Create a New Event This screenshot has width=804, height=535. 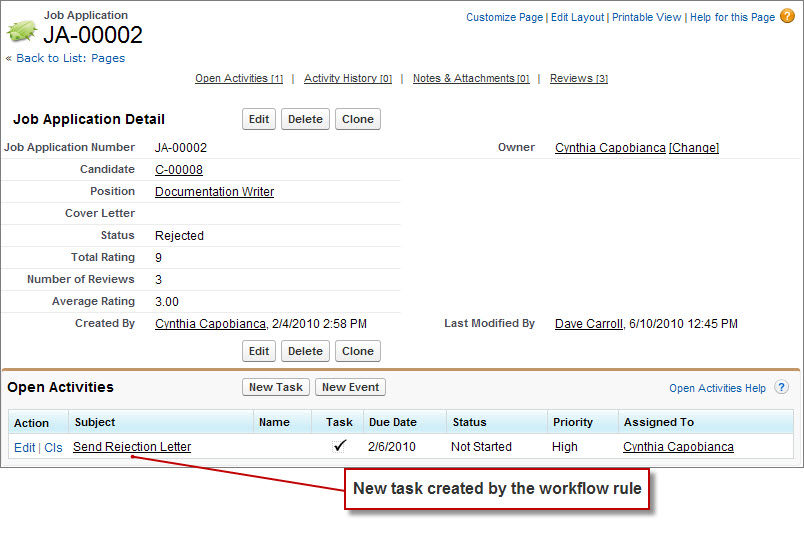(350, 387)
